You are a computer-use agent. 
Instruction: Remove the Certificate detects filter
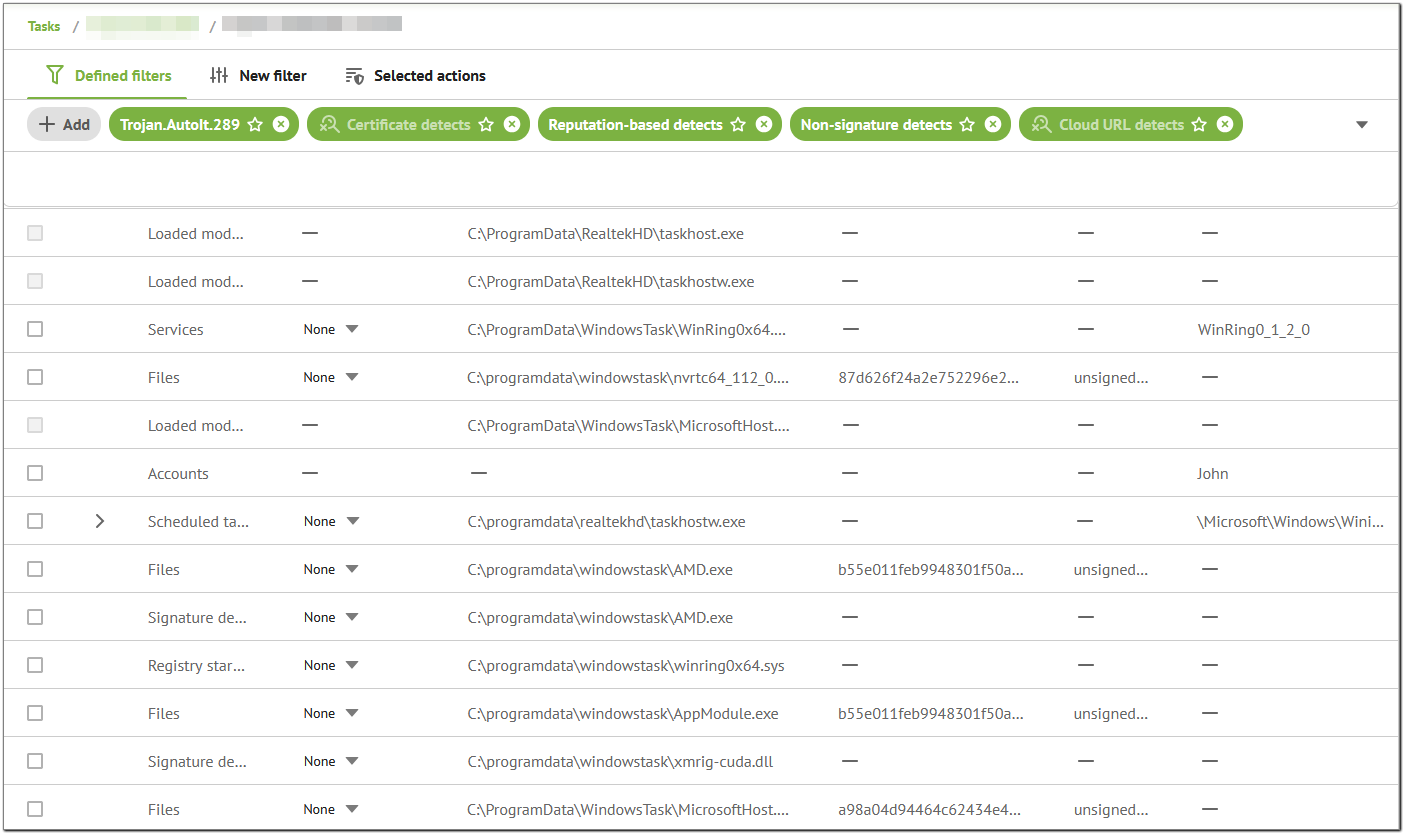(512, 125)
